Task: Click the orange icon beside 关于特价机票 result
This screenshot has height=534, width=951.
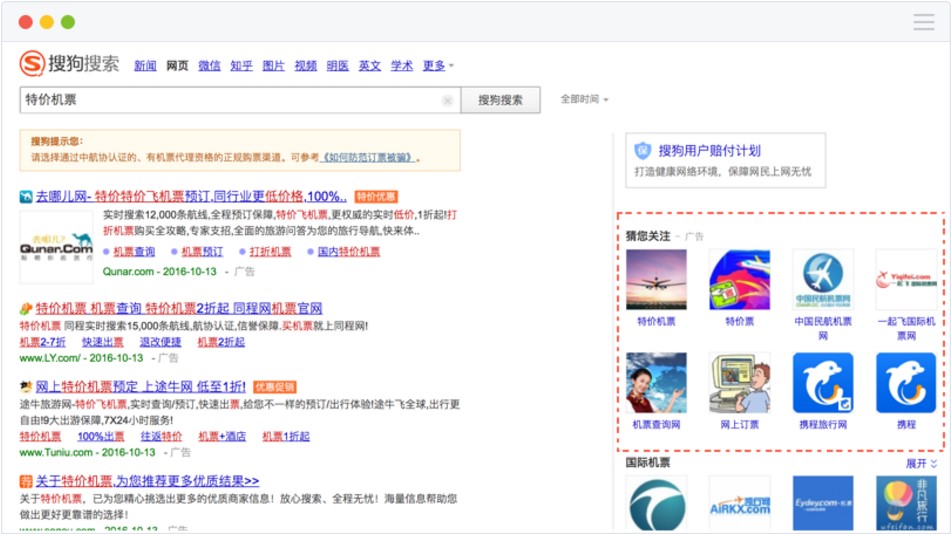Action: point(25,481)
